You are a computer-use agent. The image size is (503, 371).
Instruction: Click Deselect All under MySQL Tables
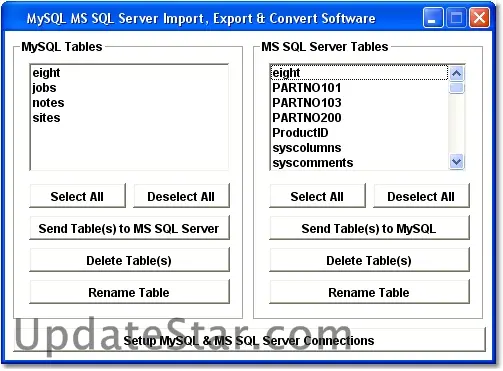click(x=181, y=196)
